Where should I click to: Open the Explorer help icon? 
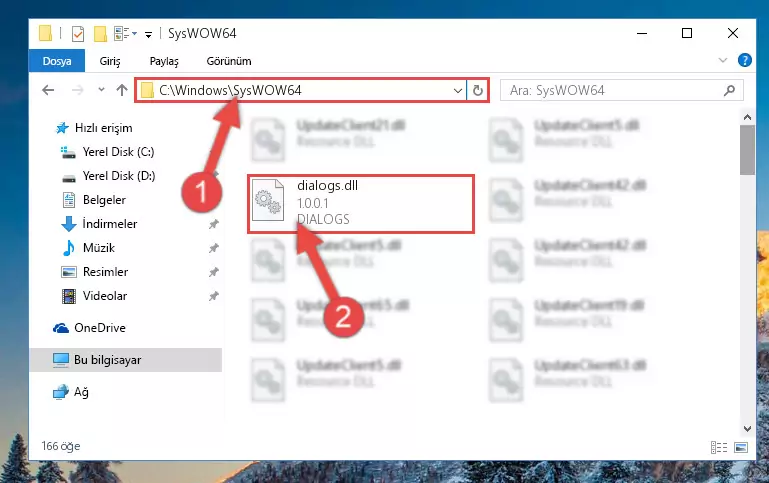(x=744, y=60)
